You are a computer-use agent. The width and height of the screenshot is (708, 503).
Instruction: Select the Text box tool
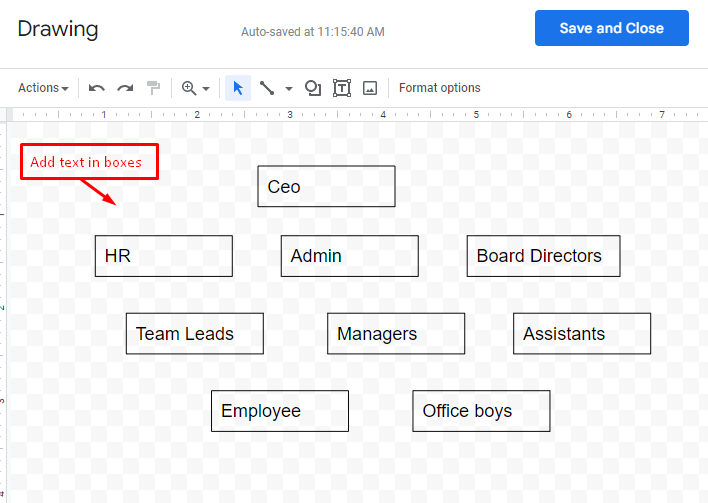point(342,88)
